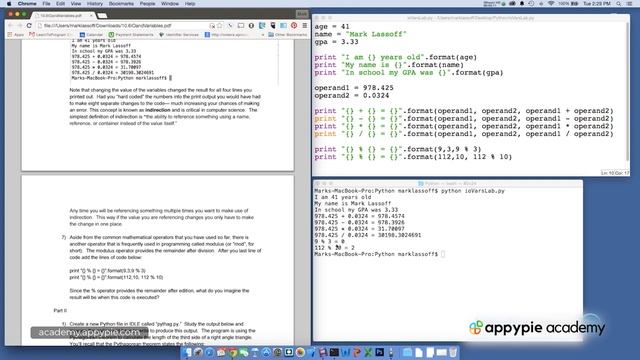Image resolution: width=640 pixels, height=360 pixels.
Task: Click the clock showing Tue 2:29 PM
Action: point(597,4)
